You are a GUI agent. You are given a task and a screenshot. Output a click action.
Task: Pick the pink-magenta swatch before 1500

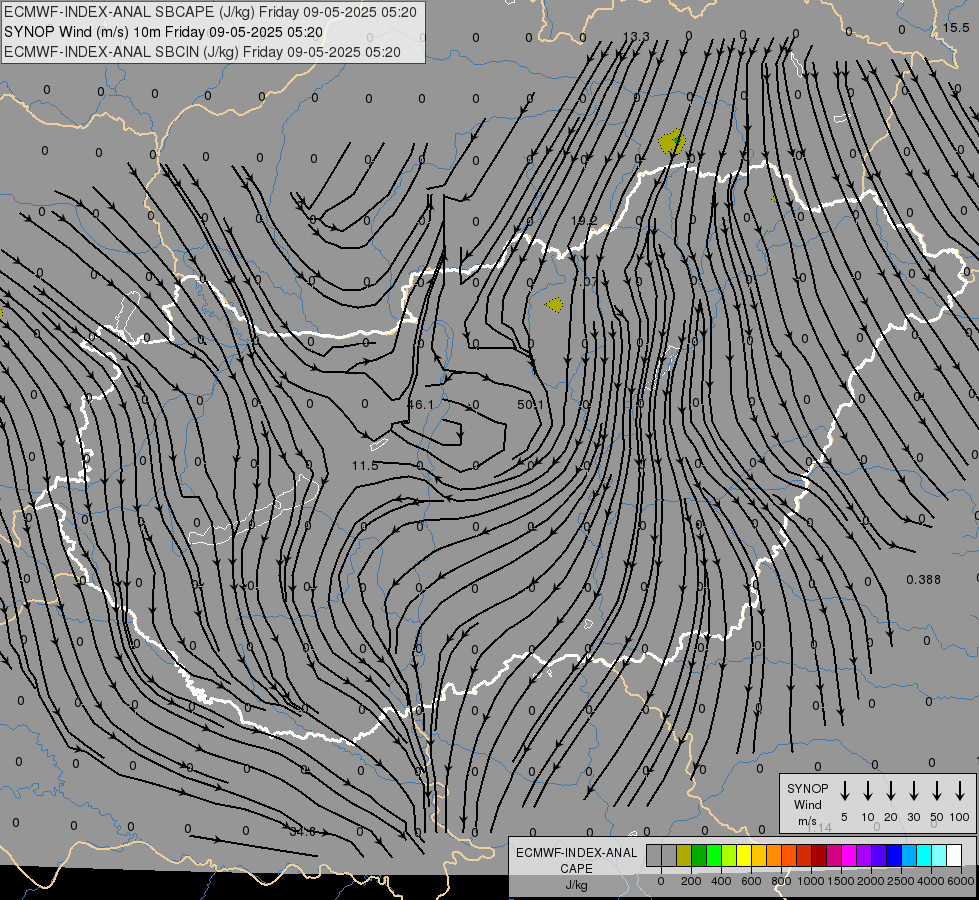point(834,855)
